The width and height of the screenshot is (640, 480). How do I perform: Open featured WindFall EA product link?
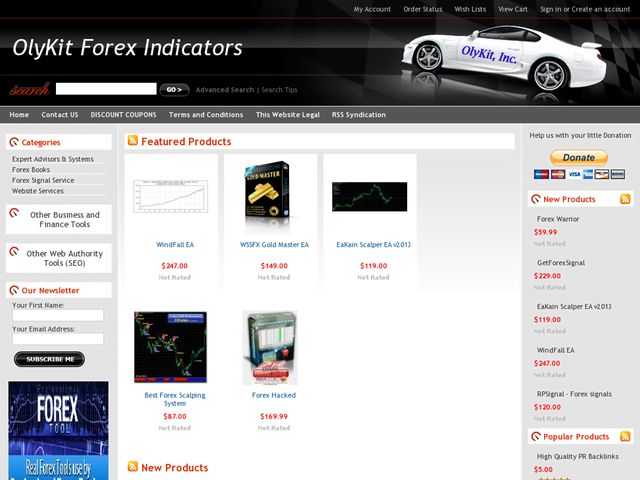tap(175, 244)
